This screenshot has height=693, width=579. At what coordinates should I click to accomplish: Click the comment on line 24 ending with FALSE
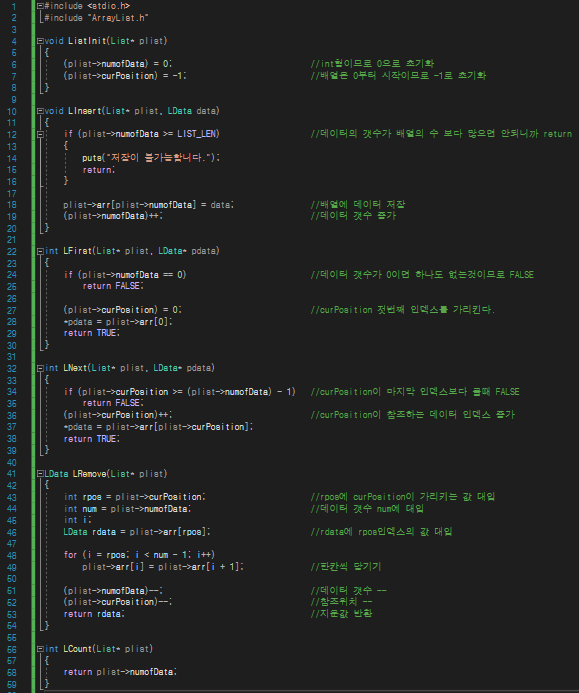[422, 274]
